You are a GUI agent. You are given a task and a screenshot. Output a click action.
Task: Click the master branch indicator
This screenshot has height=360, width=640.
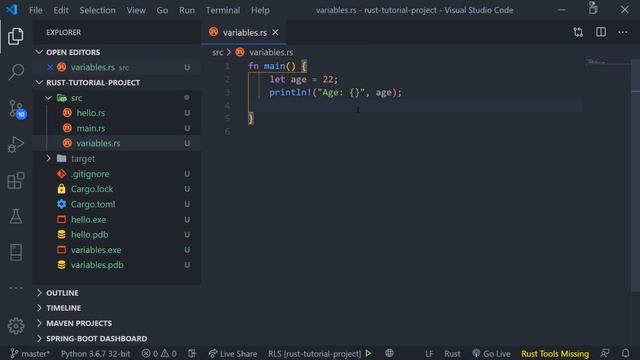pyautogui.click(x=29, y=353)
